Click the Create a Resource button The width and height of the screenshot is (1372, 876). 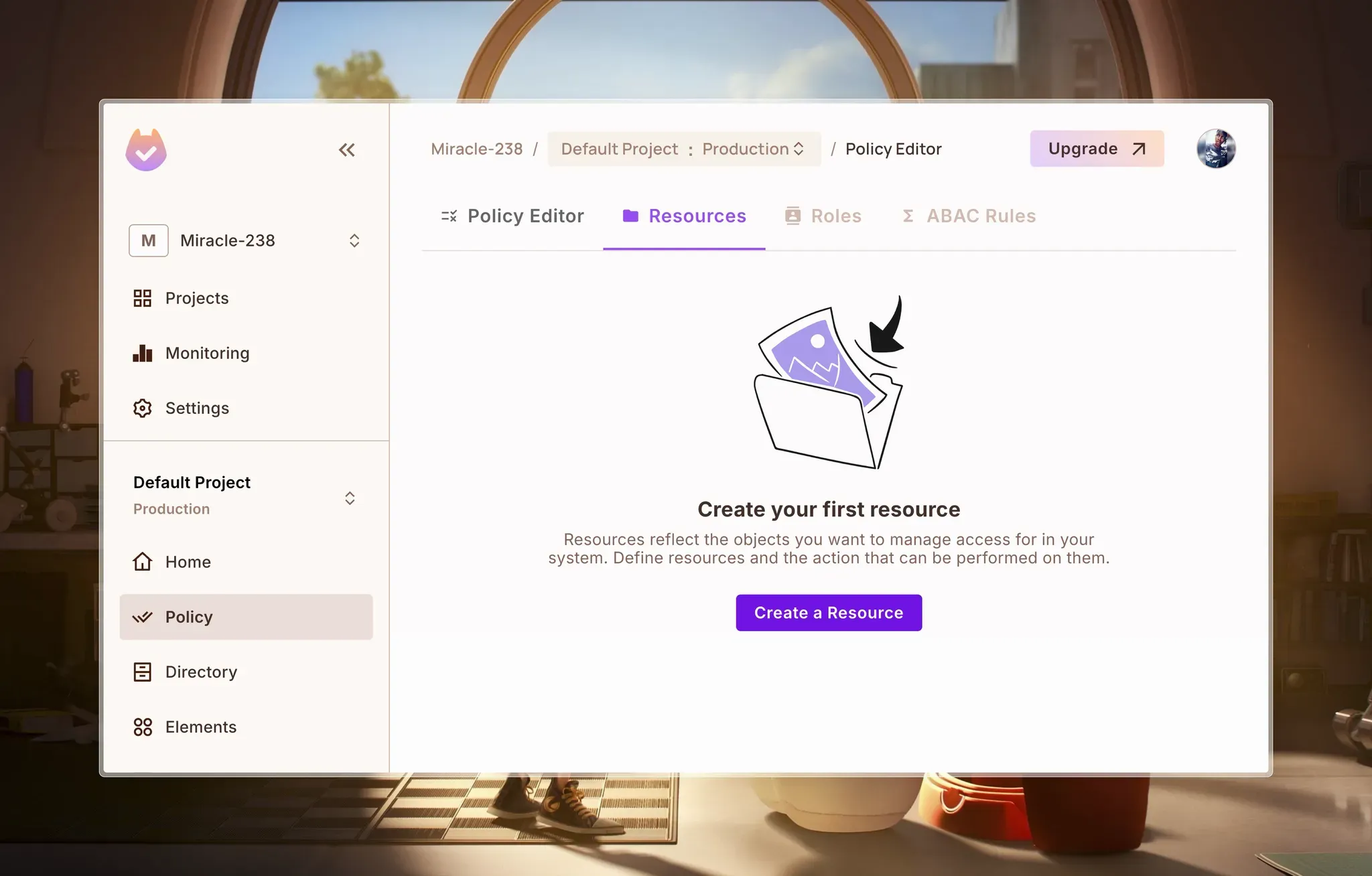[829, 613]
